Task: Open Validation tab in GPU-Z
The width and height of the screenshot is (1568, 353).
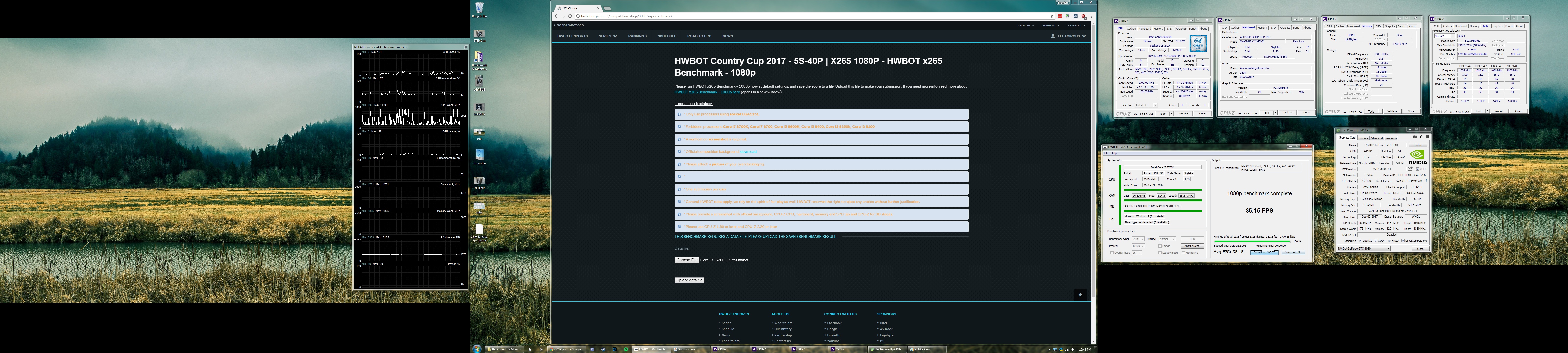Action: (1392, 138)
